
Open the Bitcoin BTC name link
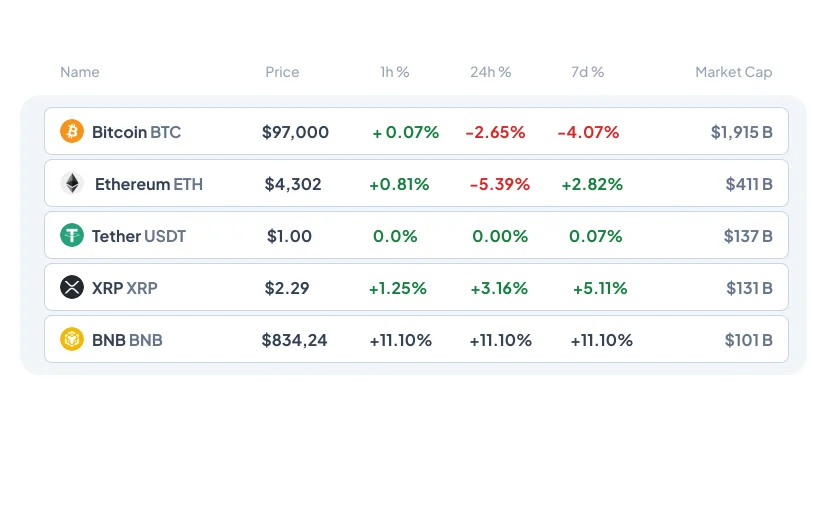[136, 132]
